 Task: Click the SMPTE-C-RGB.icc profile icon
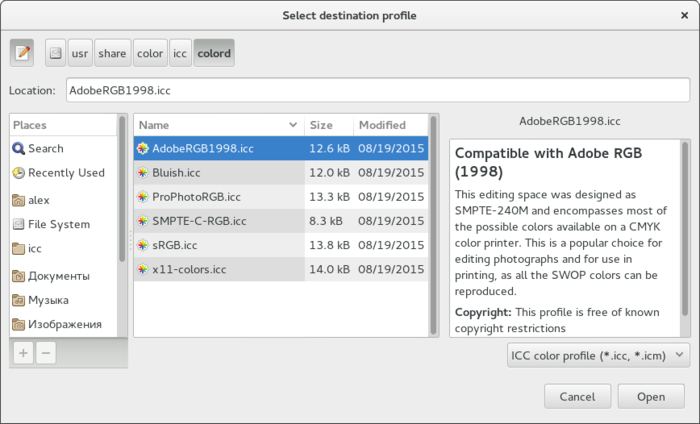pyautogui.click(x=142, y=220)
